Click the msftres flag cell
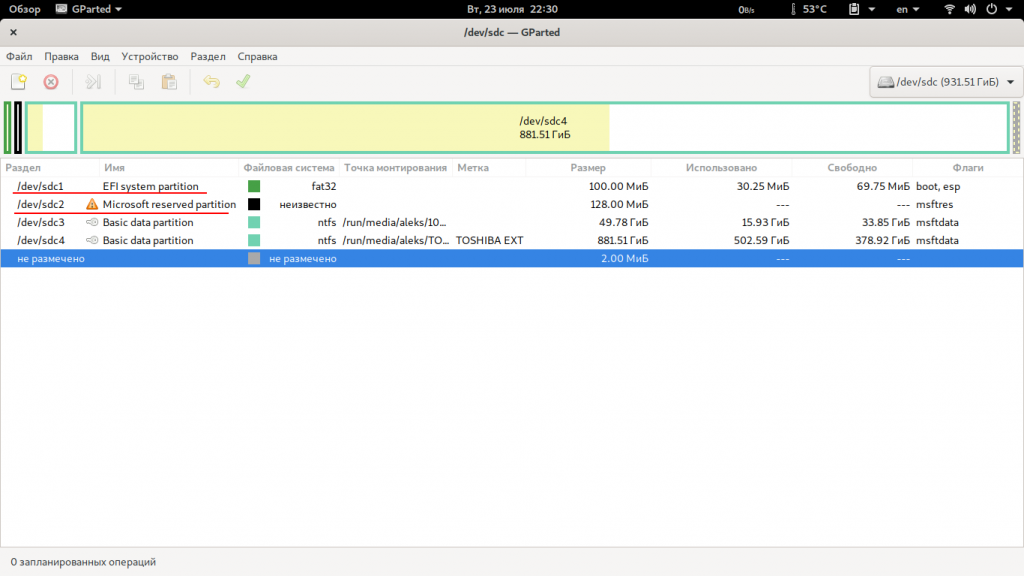 pos(934,204)
